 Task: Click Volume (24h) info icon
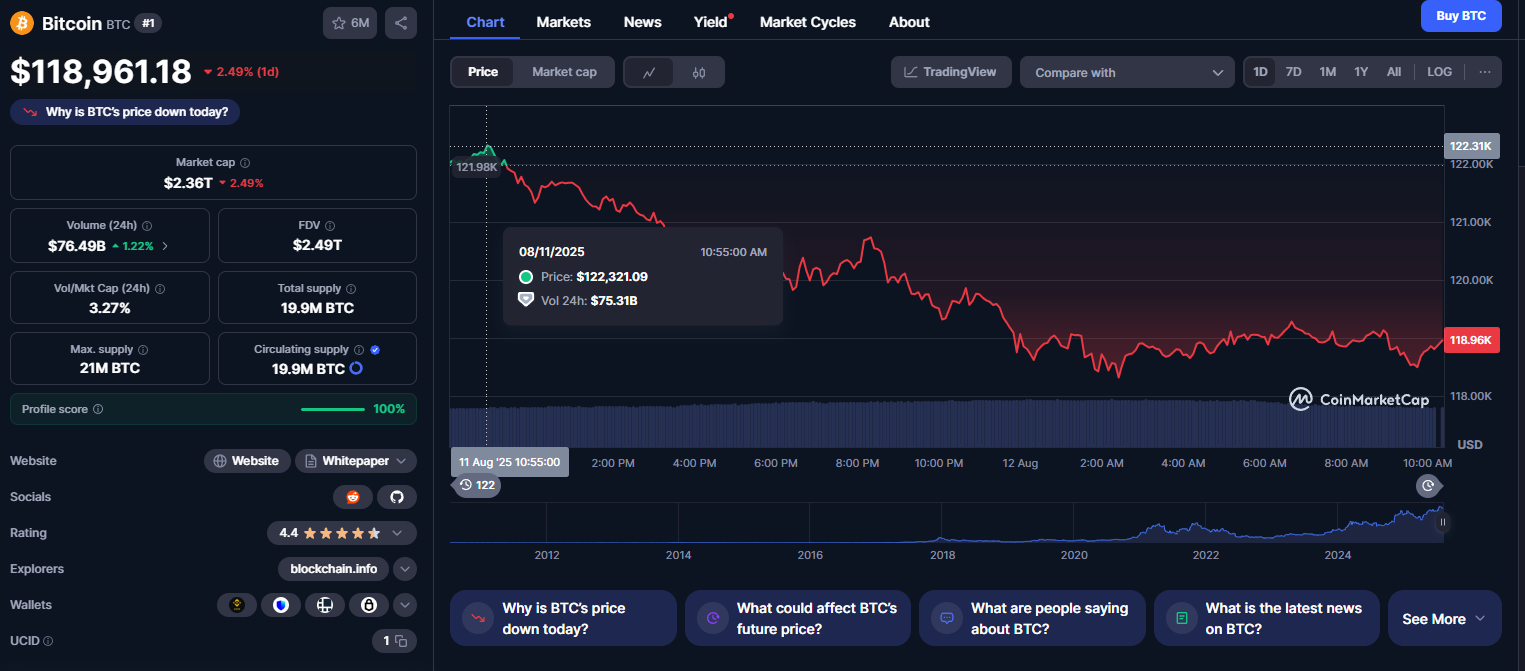[147, 226]
